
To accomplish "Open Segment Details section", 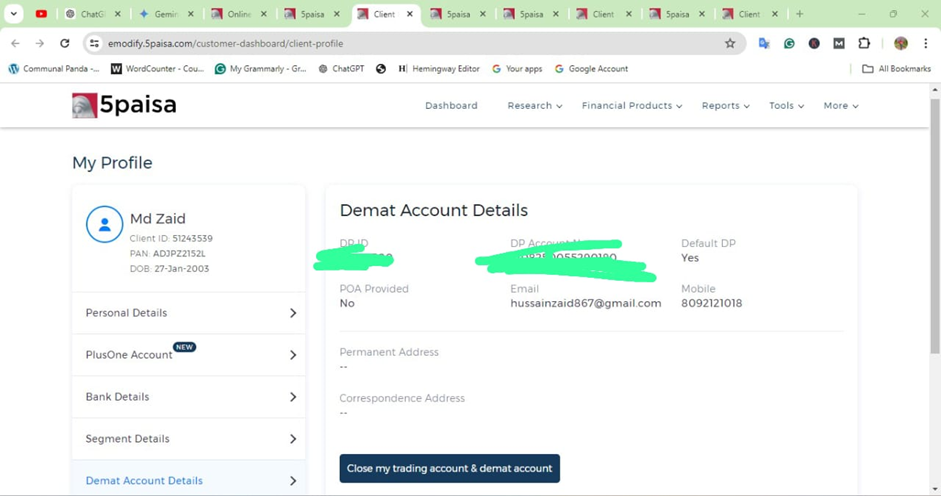I will [x=188, y=439].
